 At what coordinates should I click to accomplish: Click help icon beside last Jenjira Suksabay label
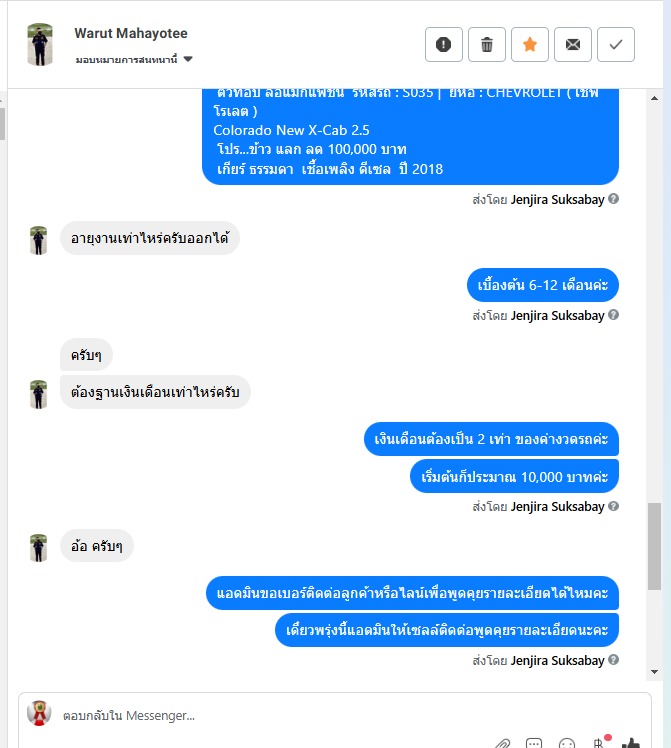pos(613,660)
